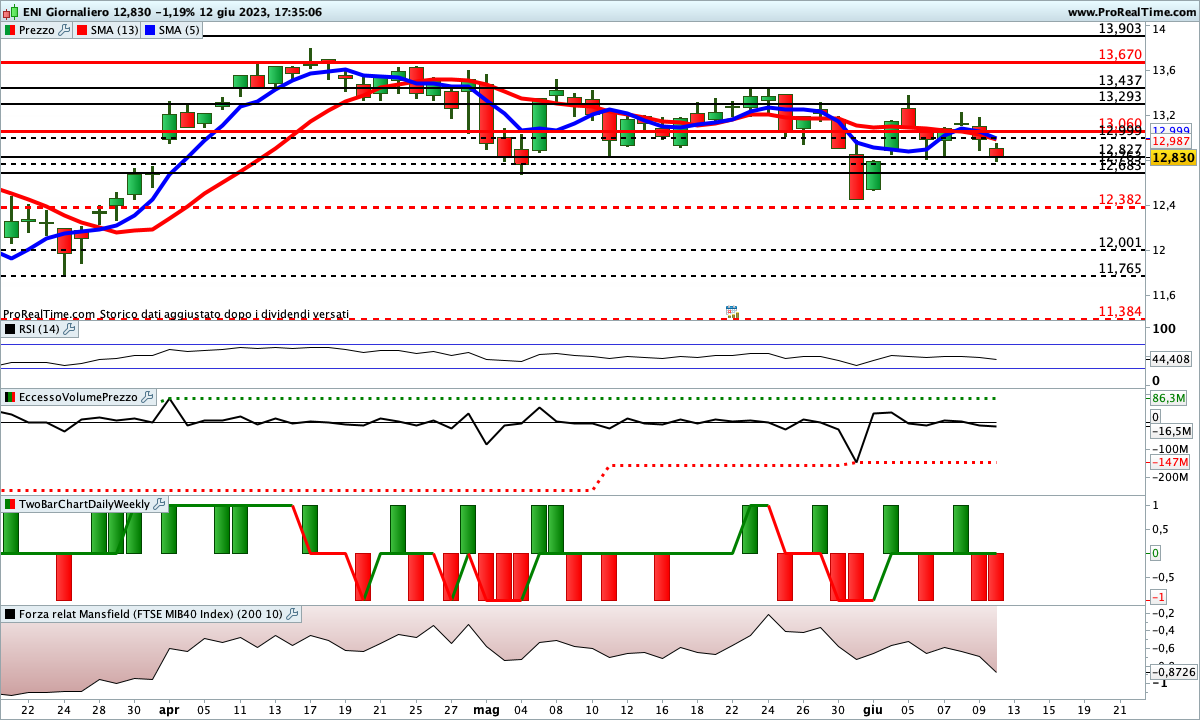Viewport: 1200px width, 720px height.
Task: Click the 12,001 price level label
Action: (1119, 242)
